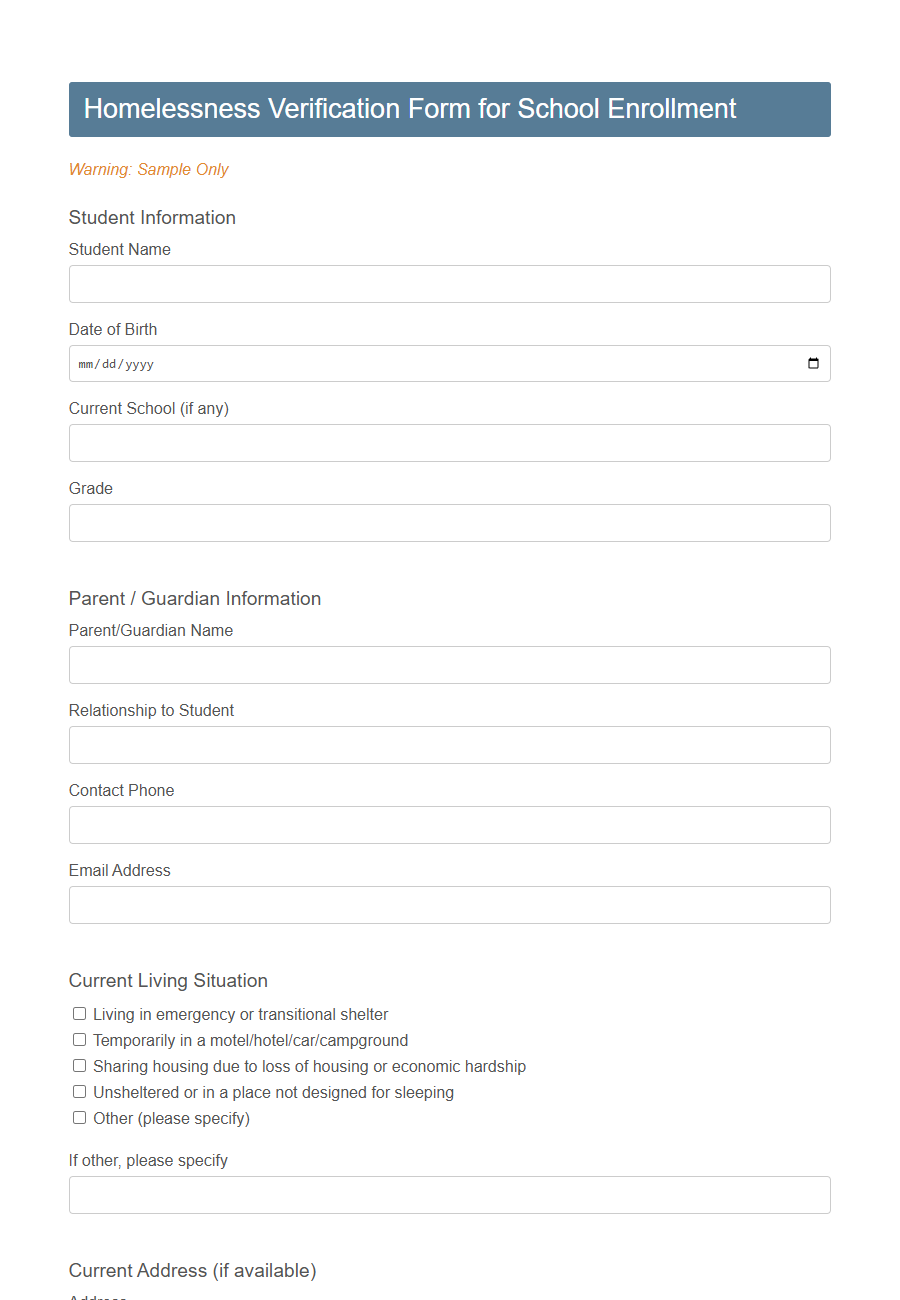Check 'Unsheltered or in a place not designed for sleeping'
The image size is (900, 1300).
(x=79, y=1091)
